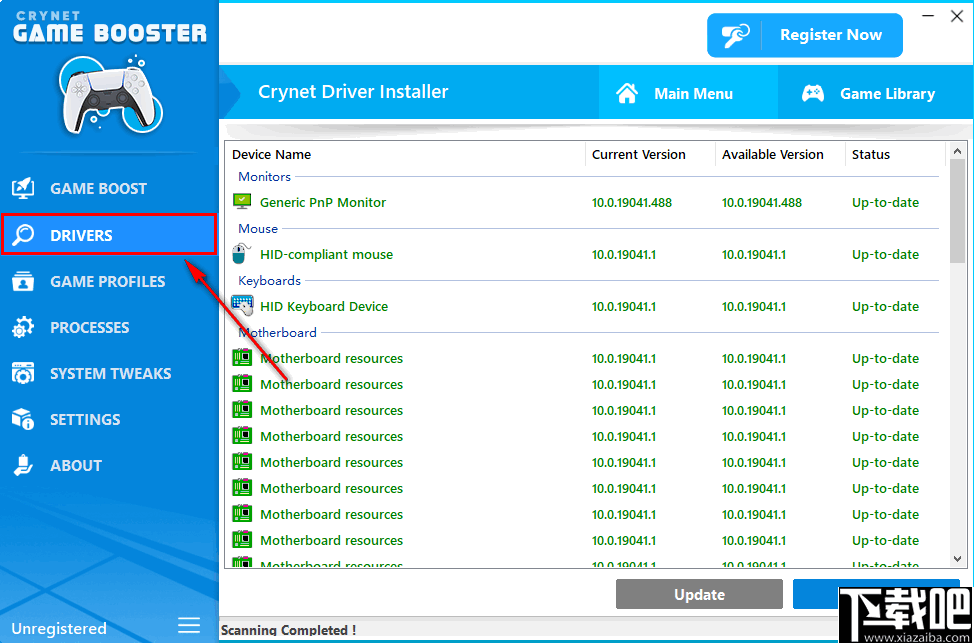Click the Register Now button
Image resolution: width=974 pixels, height=643 pixels.
click(x=804, y=35)
